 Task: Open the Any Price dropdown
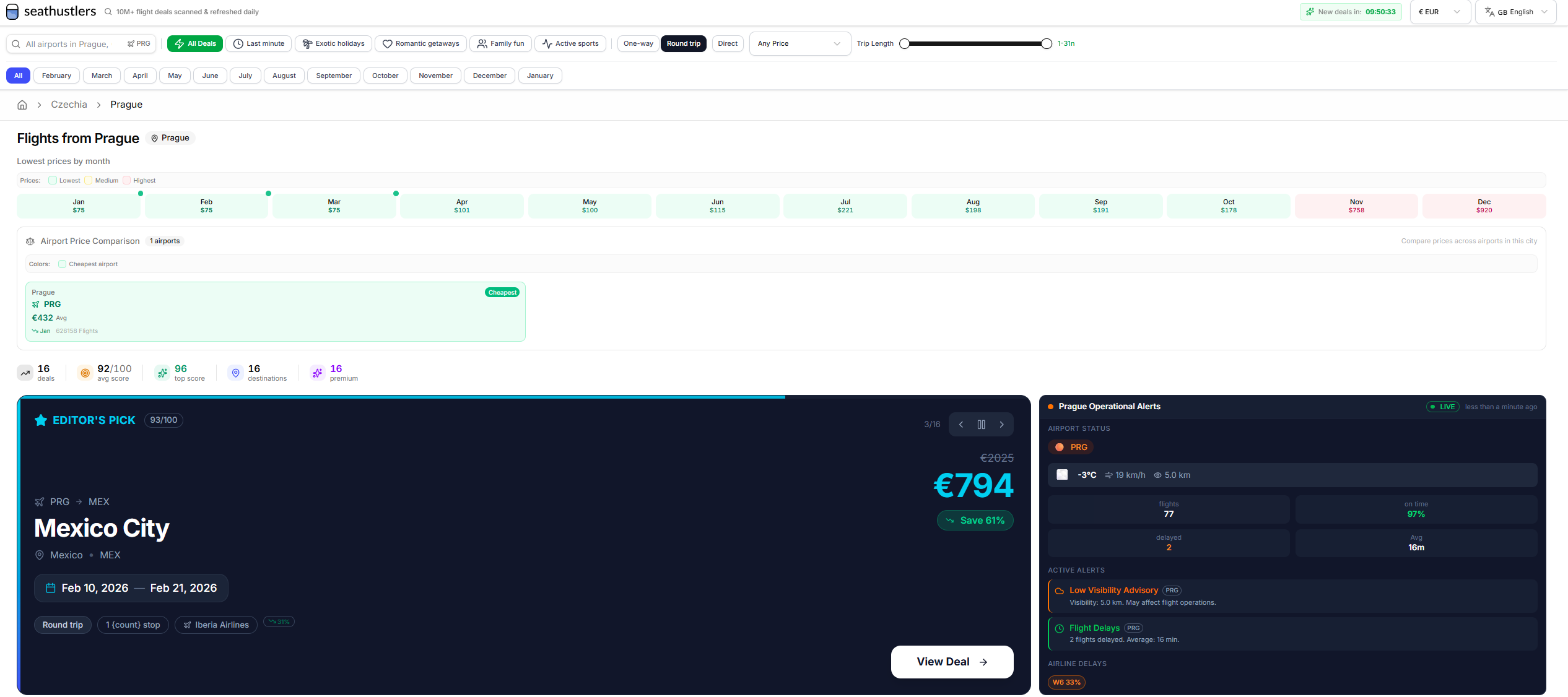(799, 44)
